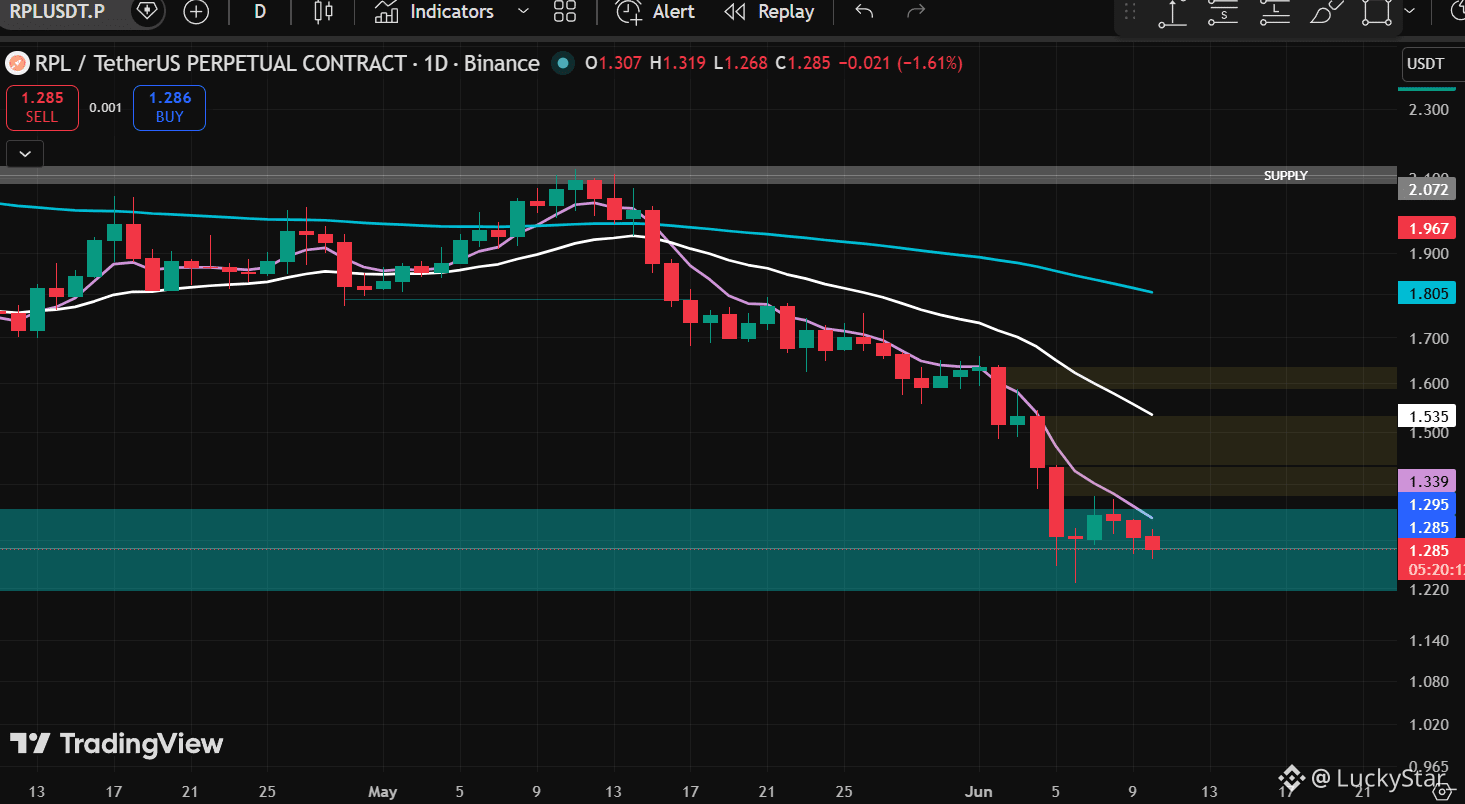This screenshot has height=804, width=1465.
Task: Click the Jun label on the time axis
Action: pos(981,792)
